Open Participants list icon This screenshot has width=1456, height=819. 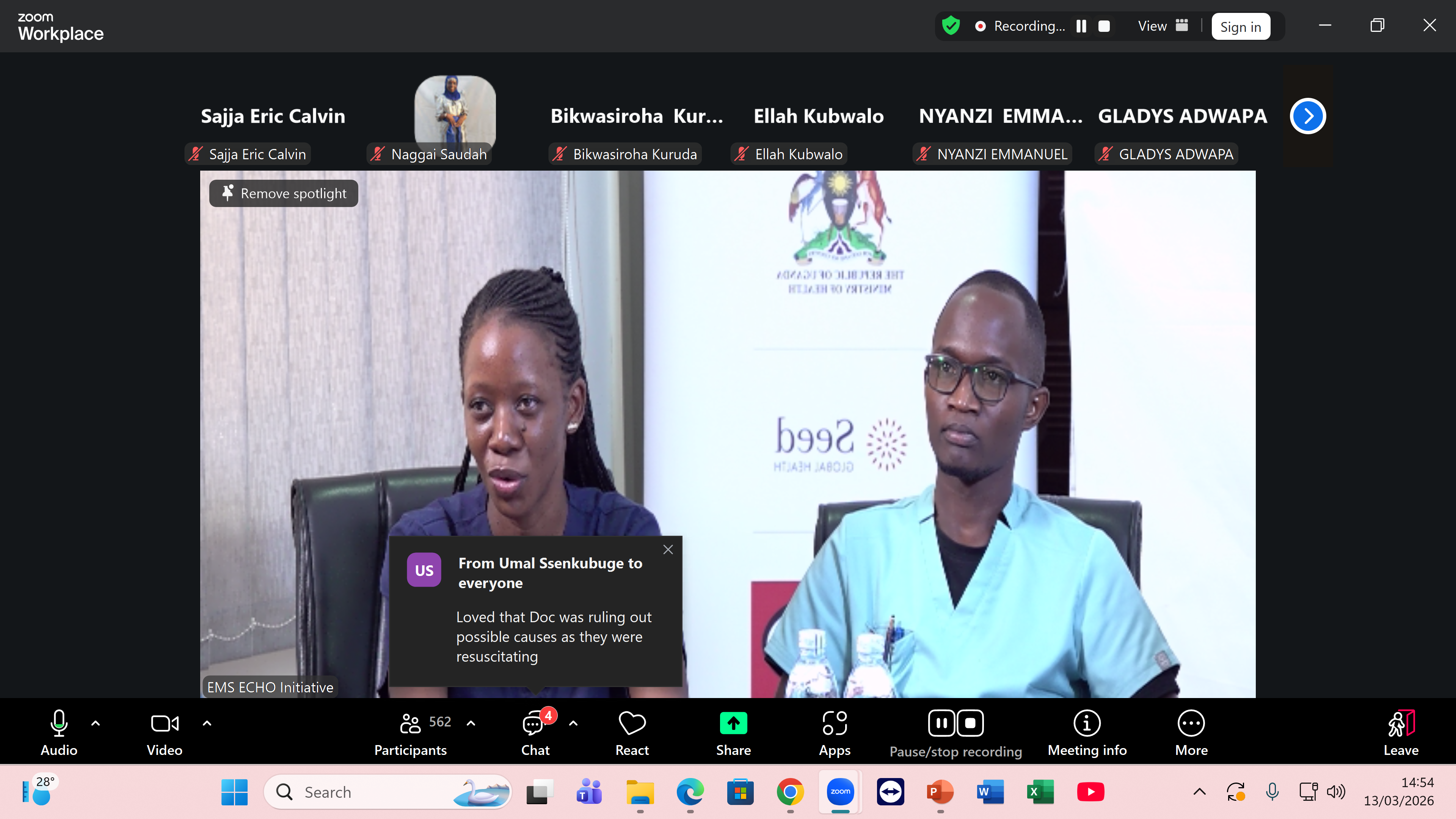click(x=410, y=723)
